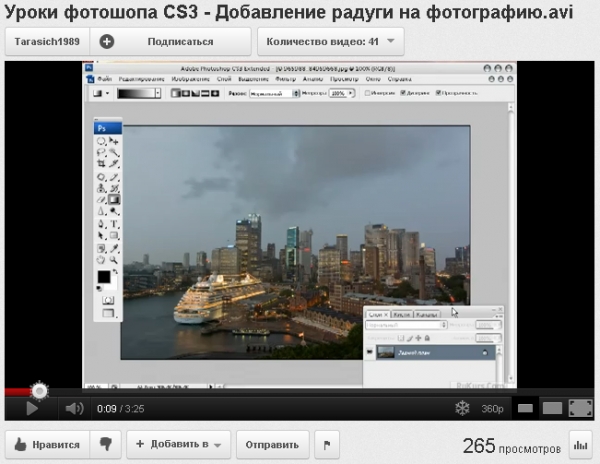
Task: Choose Radial gradient style button
Action: click(x=186, y=93)
